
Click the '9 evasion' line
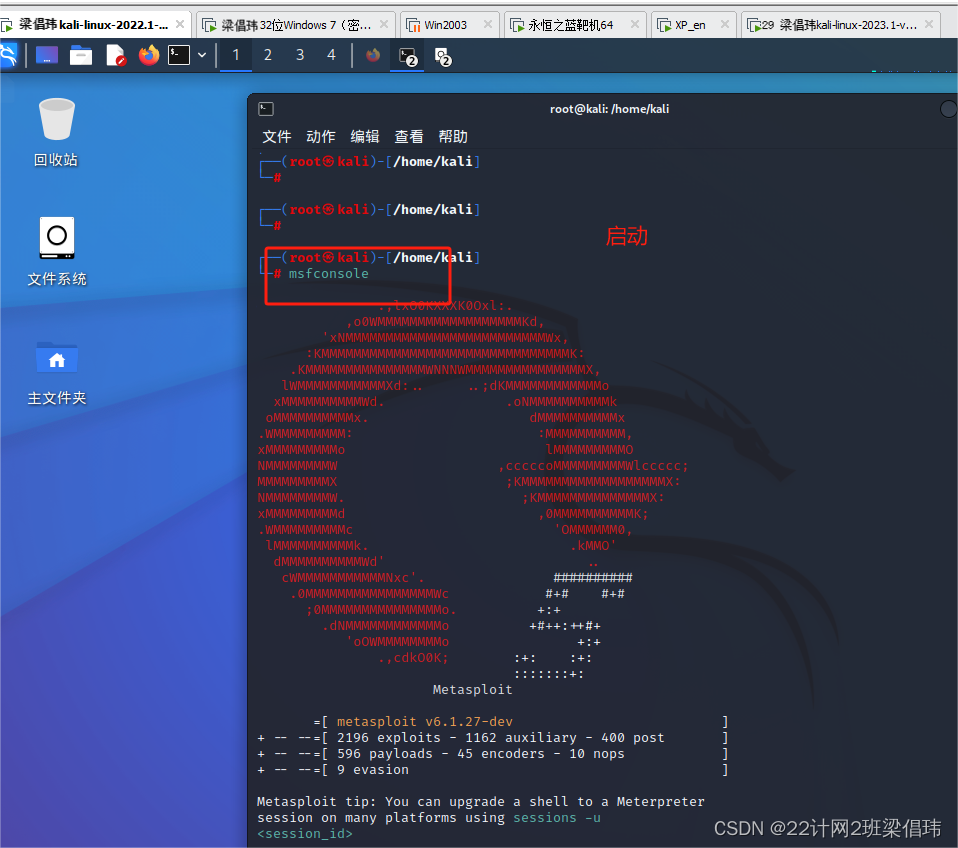coord(493,770)
